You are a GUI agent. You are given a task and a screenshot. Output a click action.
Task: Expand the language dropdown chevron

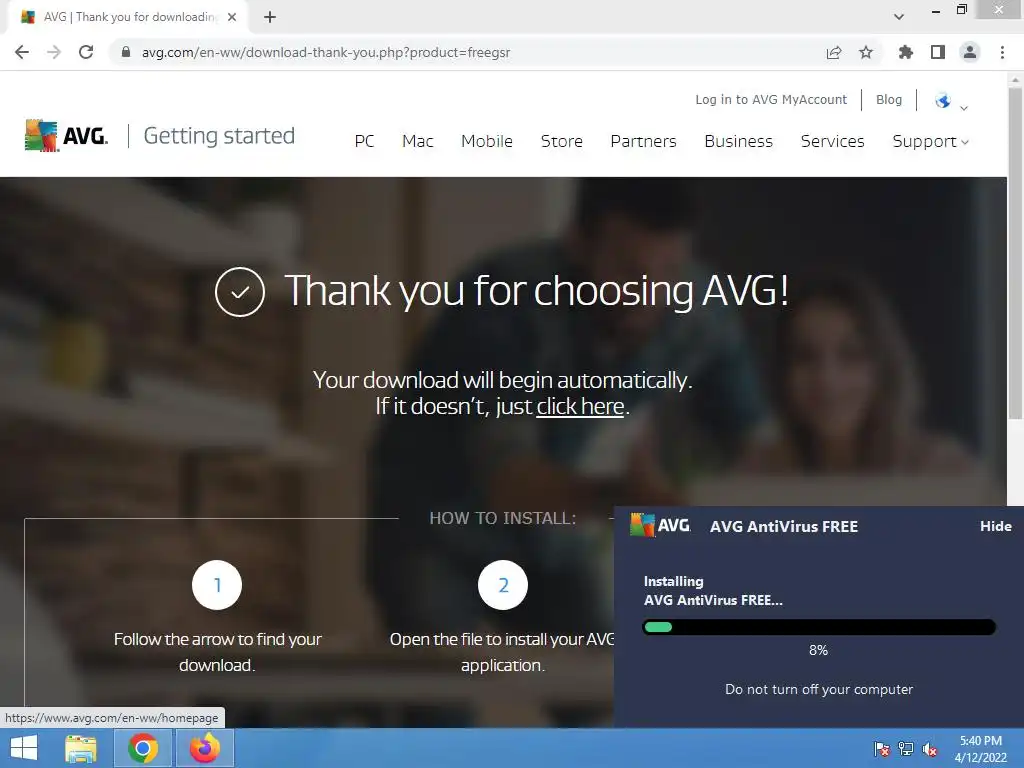[964, 108]
